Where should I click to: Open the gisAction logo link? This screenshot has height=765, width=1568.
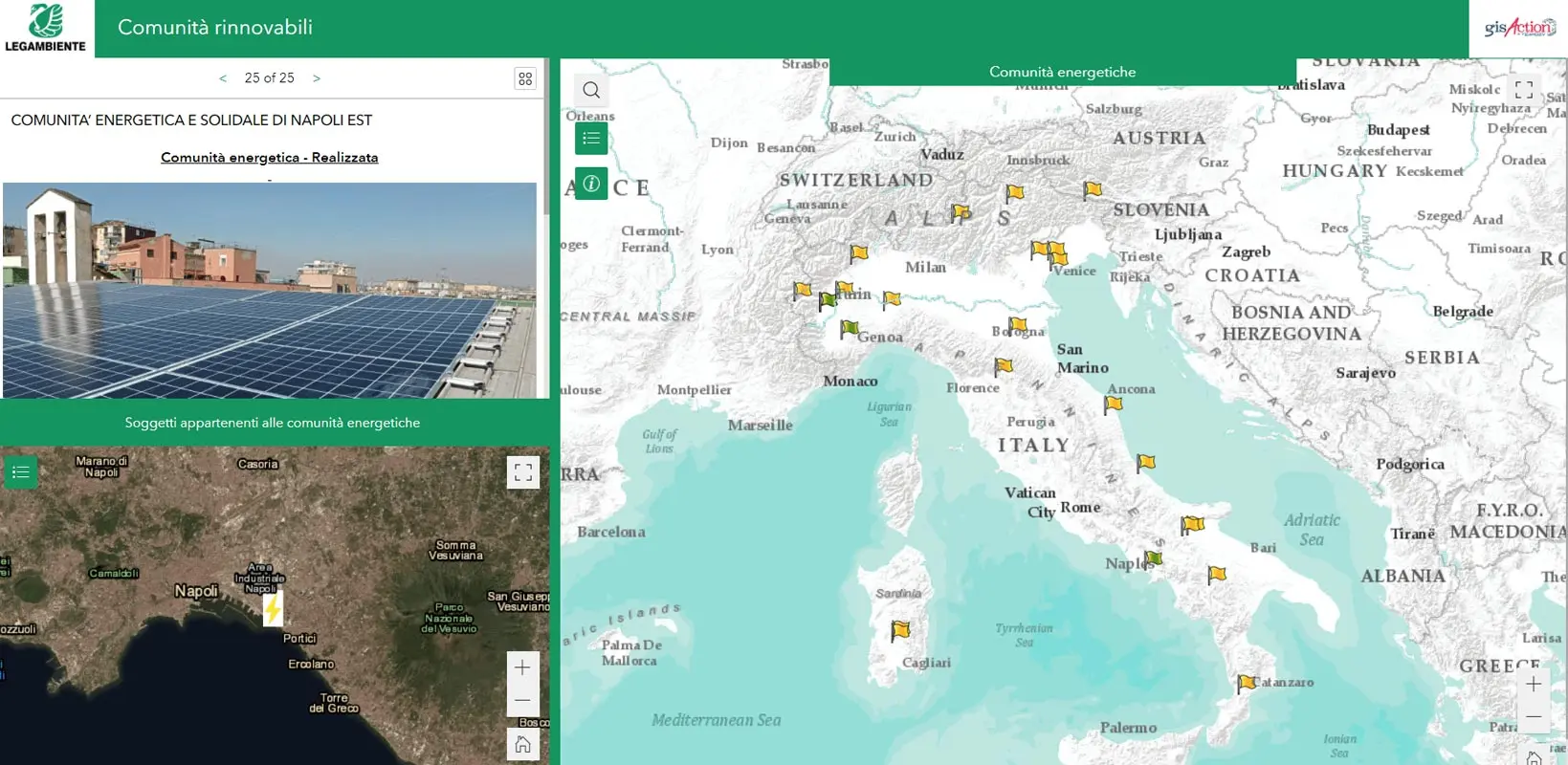[1519, 28]
